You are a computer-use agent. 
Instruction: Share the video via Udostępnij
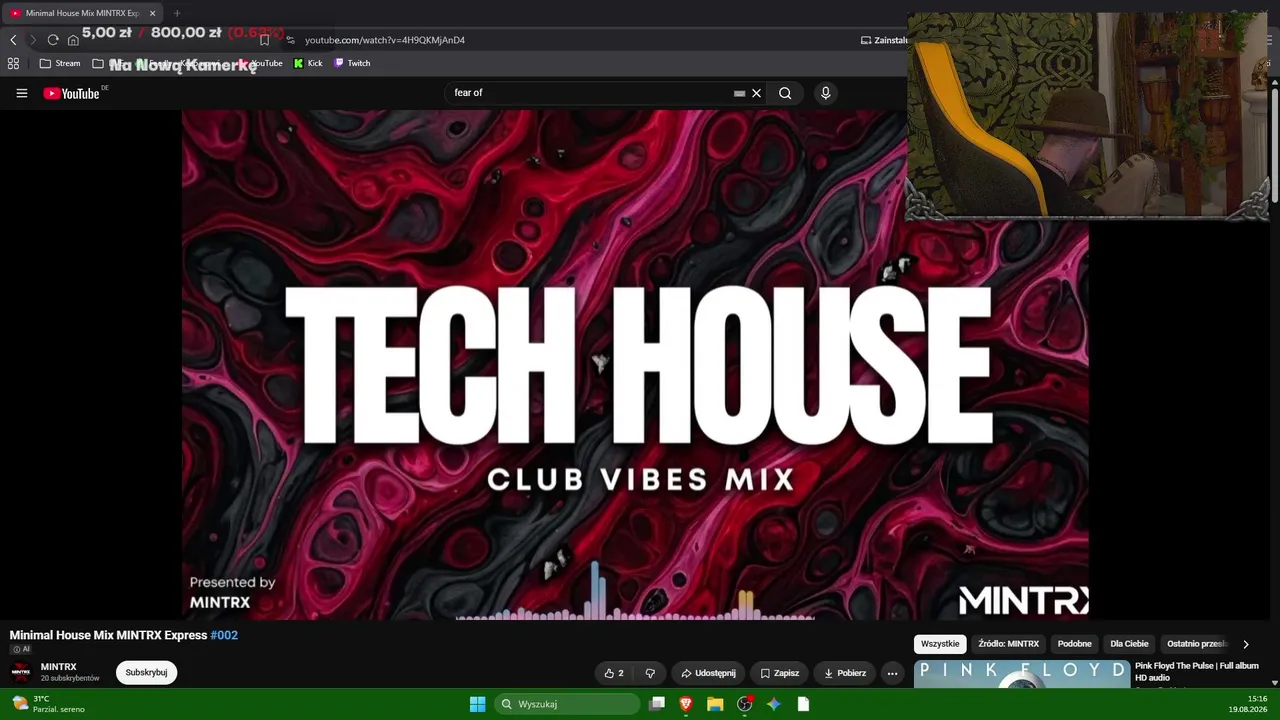point(708,673)
